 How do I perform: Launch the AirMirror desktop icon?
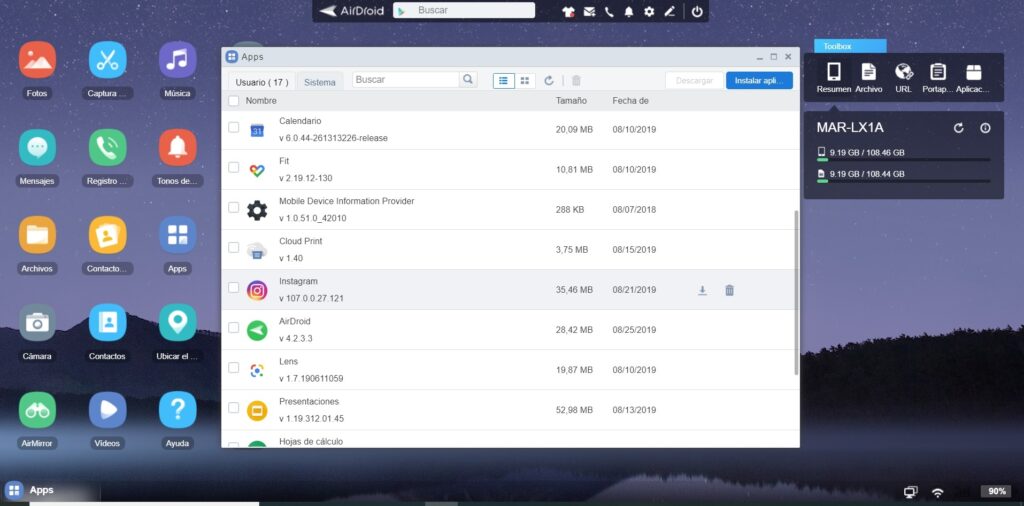pos(37,410)
